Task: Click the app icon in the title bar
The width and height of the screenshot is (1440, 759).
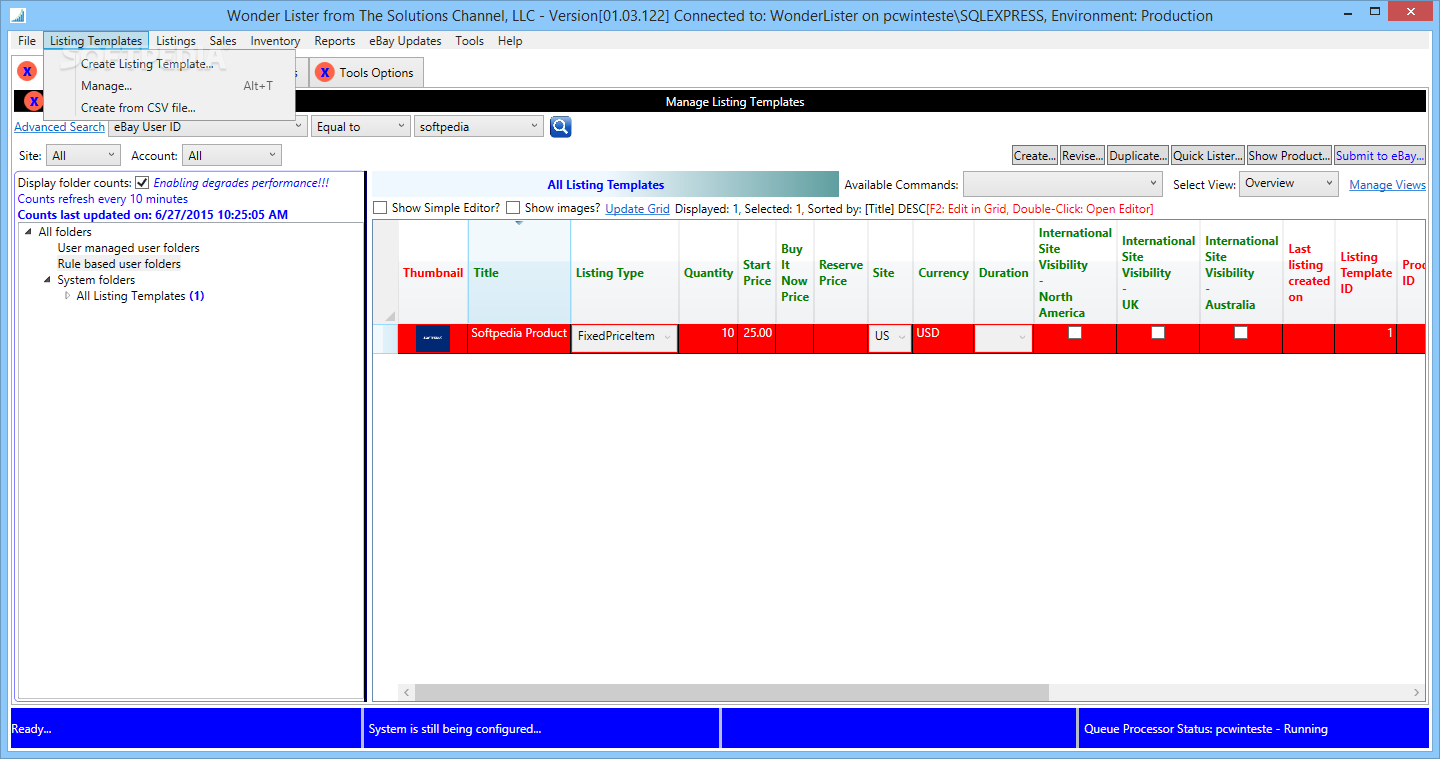Action: (x=18, y=16)
